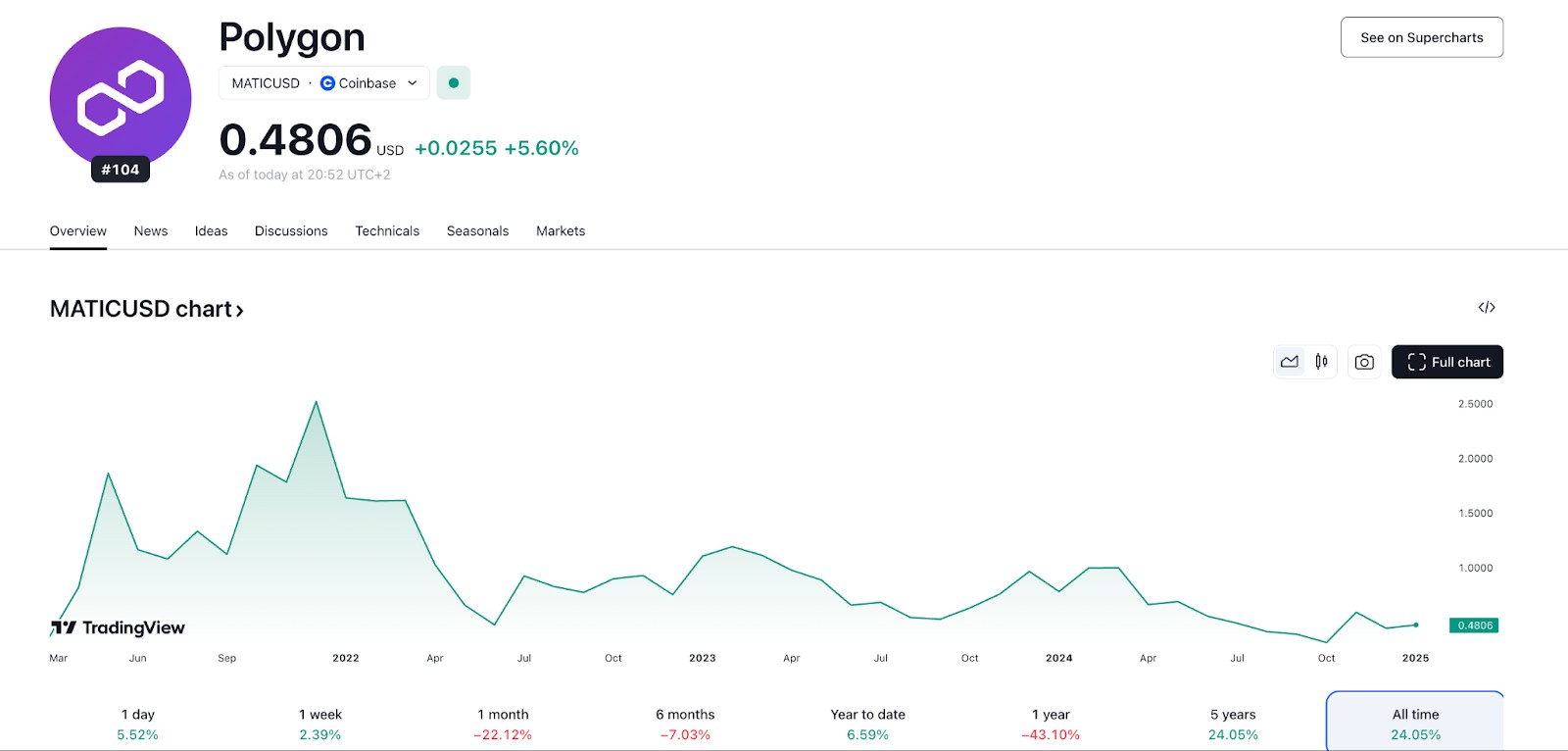Click the latest data point on chart line
This screenshot has width=1568, height=751.
point(1416,625)
